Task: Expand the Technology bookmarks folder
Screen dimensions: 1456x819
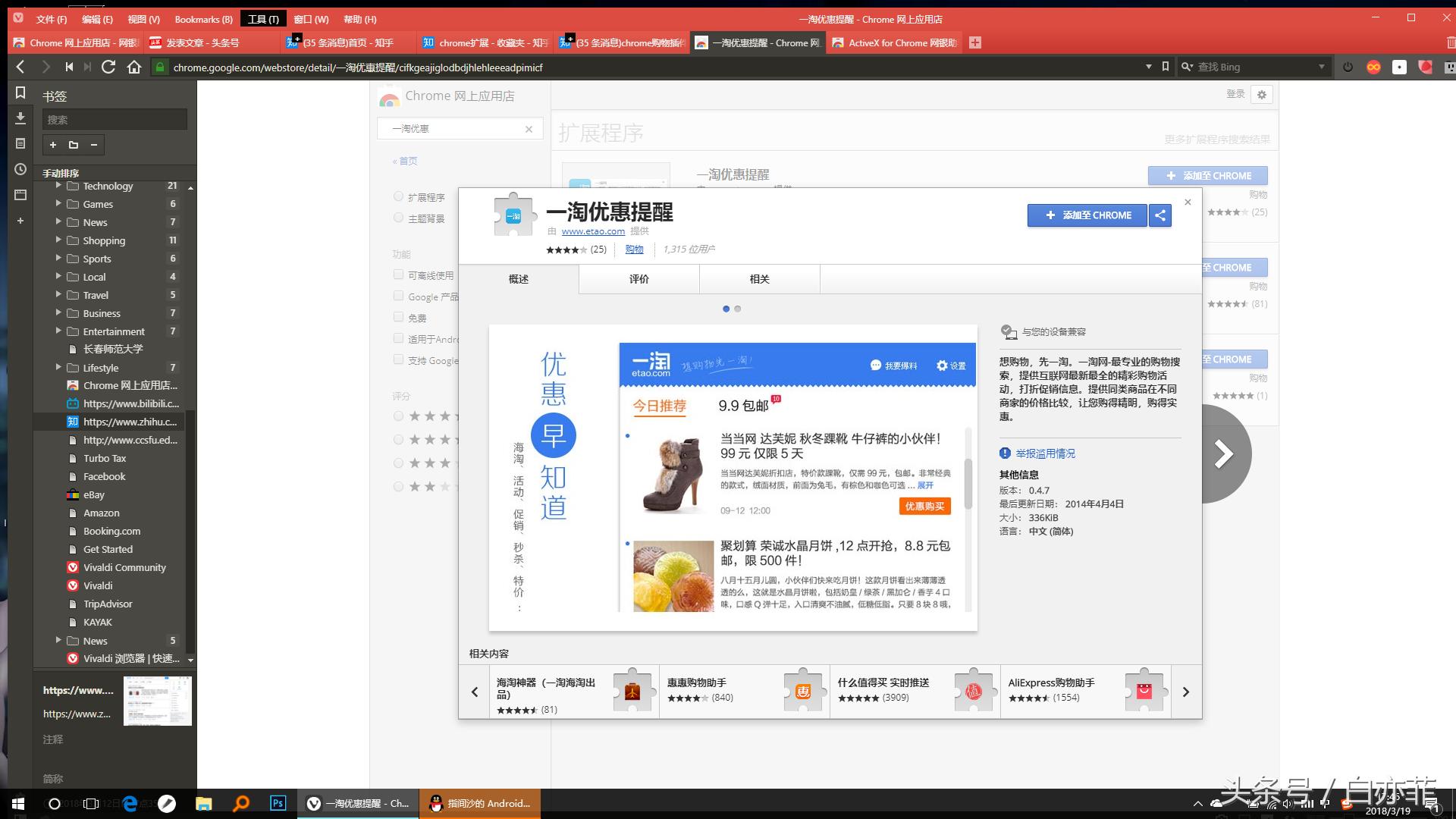Action: coord(59,186)
